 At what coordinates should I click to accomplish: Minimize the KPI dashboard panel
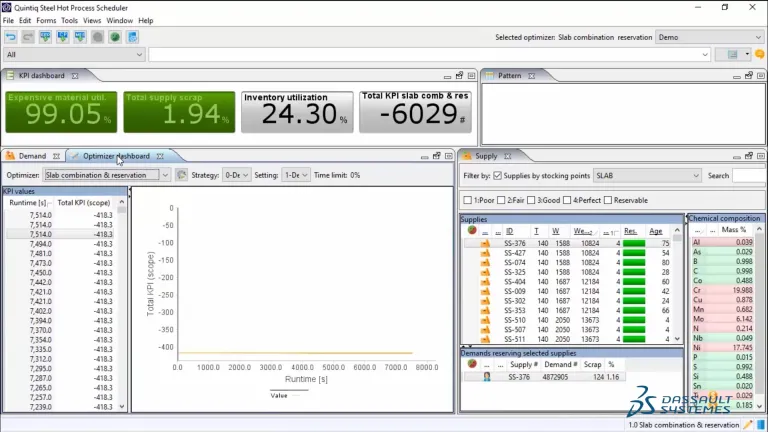click(x=447, y=76)
